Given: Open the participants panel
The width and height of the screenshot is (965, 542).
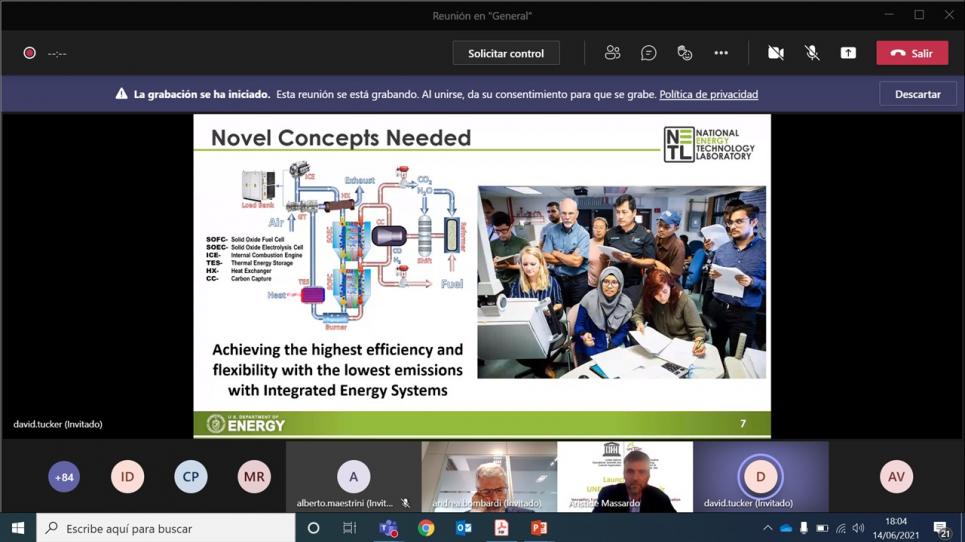Looking at the screenshot, I should pos(612,53).
